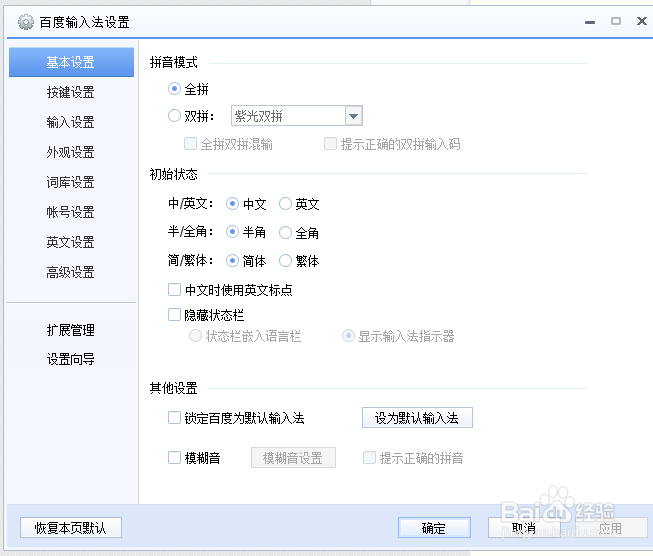Select the 繁体 radio button

[285, 261]
